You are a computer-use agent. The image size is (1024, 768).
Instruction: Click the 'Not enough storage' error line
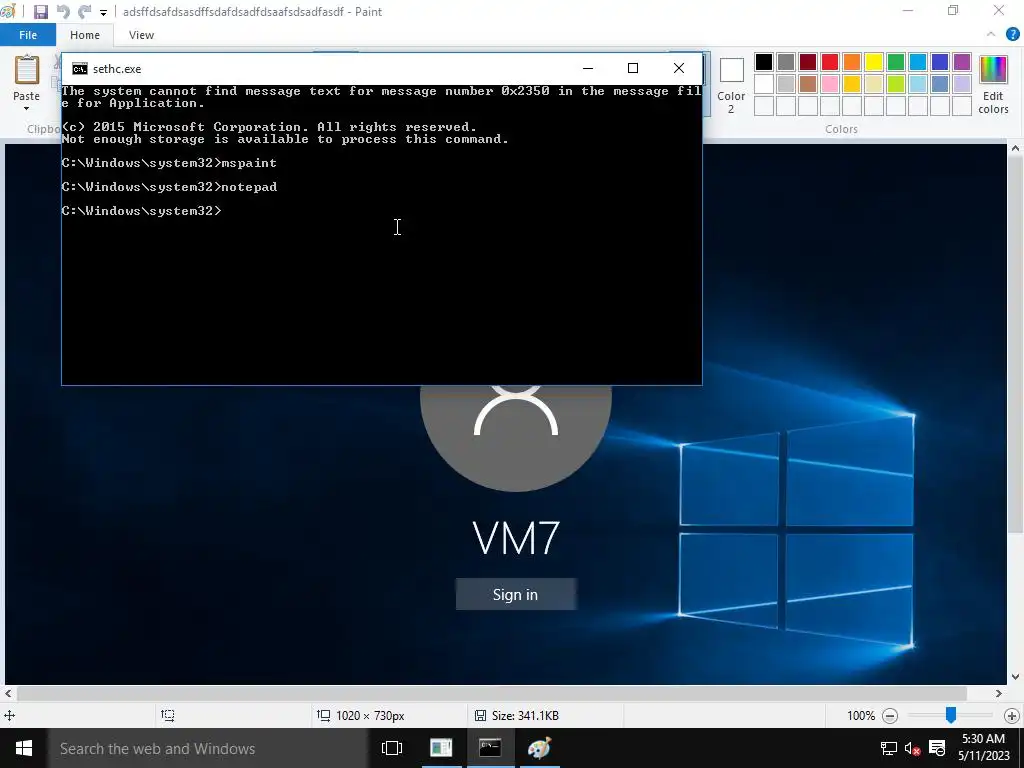285,139
